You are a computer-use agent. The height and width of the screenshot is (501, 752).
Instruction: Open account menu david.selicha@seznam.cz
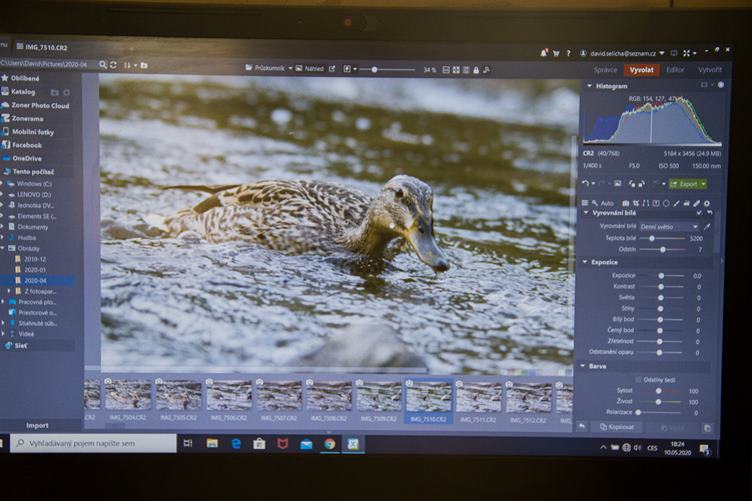point(623,53)
